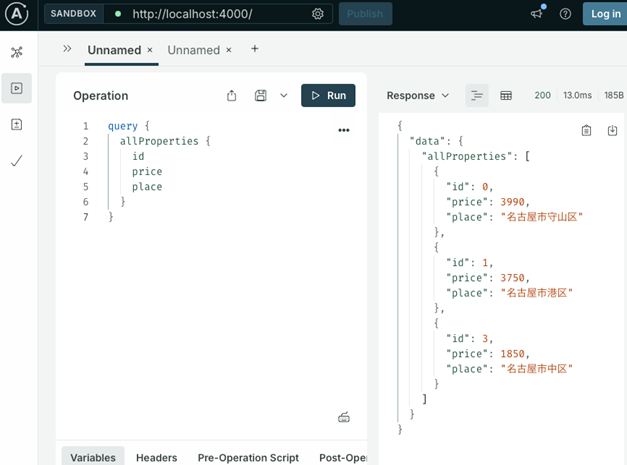
Task: Click the share operation icon
Action: click(x=232, y=96)
